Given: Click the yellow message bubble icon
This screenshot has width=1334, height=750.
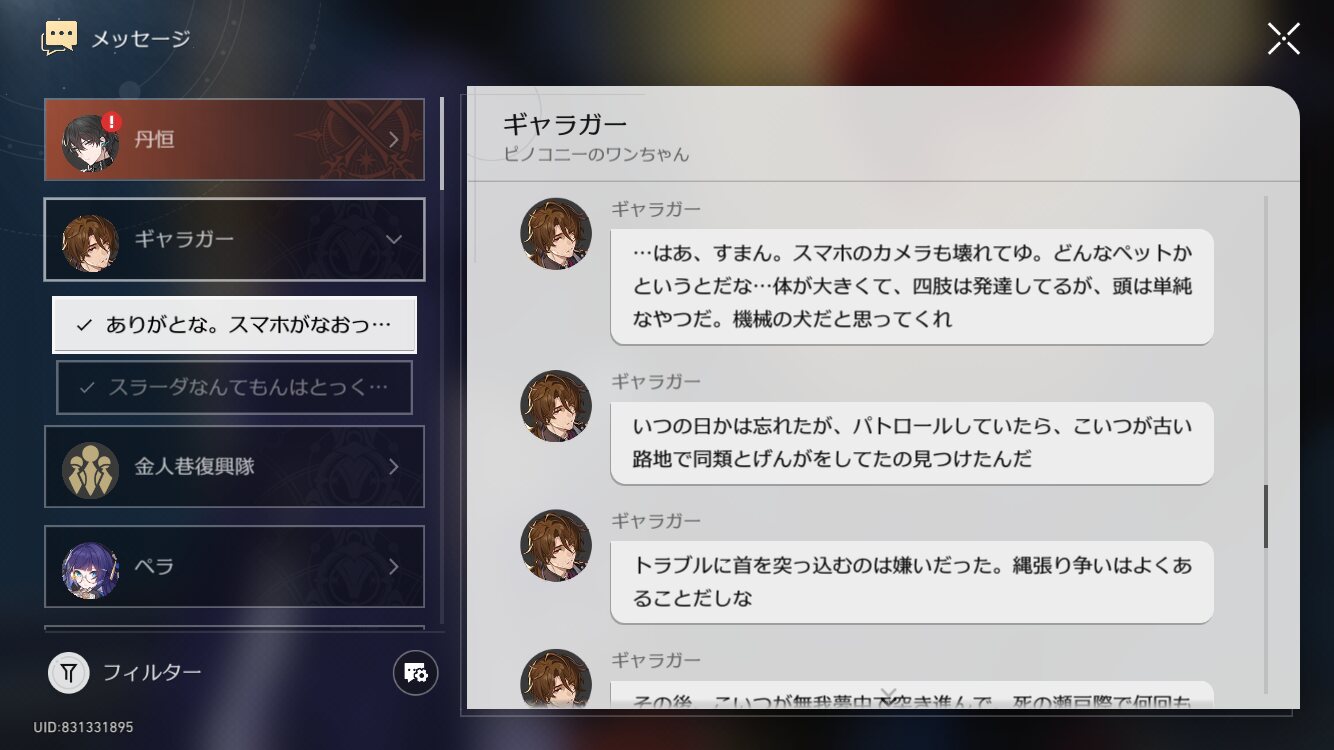Looking at the screenshot, I should coord(60,39).
